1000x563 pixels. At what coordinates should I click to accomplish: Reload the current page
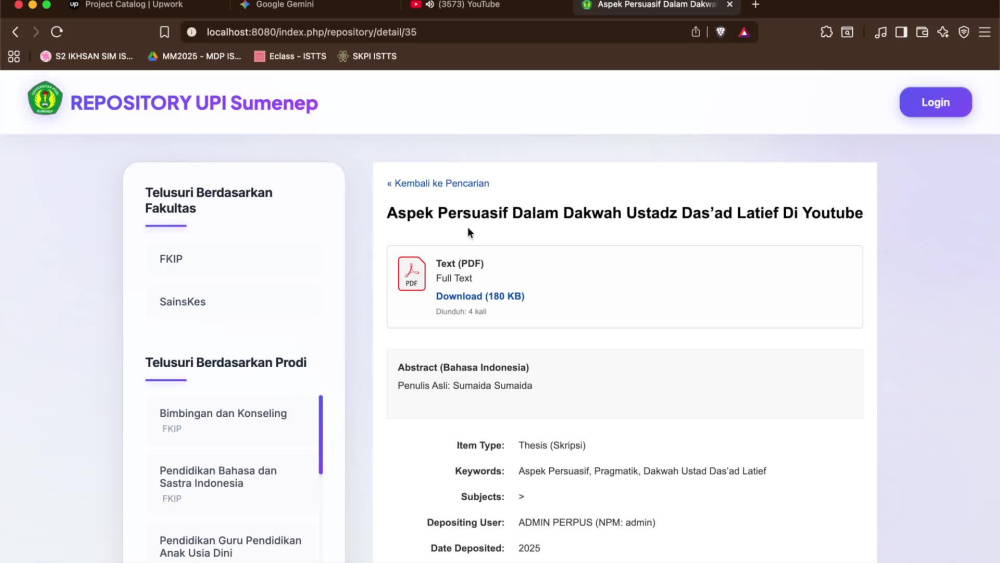(57, 32)
